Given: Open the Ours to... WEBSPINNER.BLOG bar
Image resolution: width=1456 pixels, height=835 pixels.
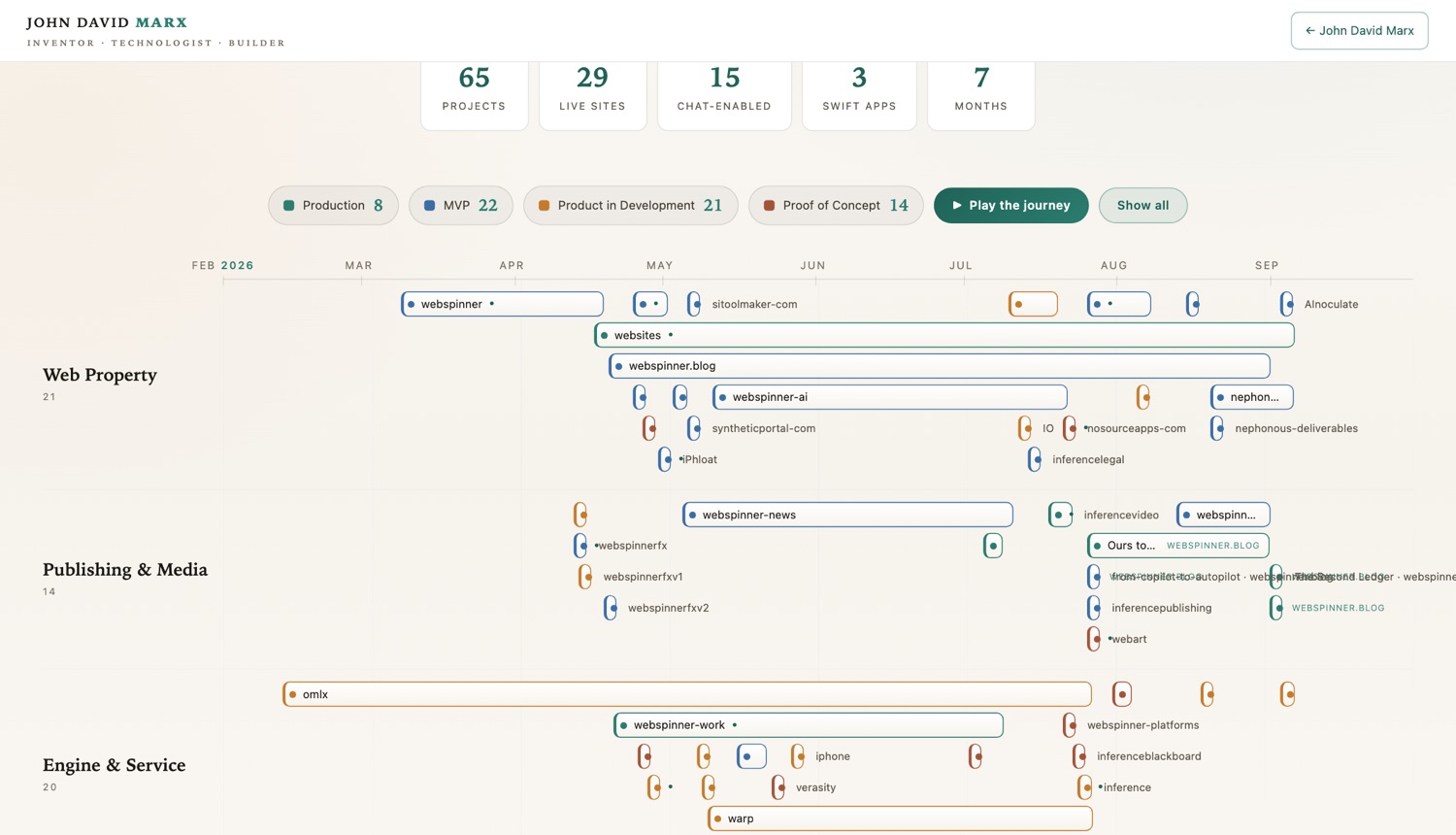Looking at the screenshot, I should [1178, 546].
